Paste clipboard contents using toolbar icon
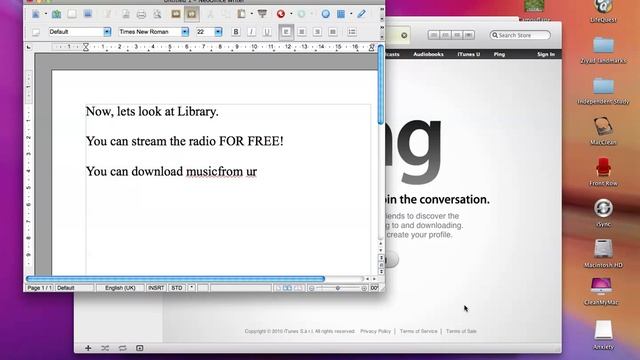The image size is (640, 360). click(242, 14)
